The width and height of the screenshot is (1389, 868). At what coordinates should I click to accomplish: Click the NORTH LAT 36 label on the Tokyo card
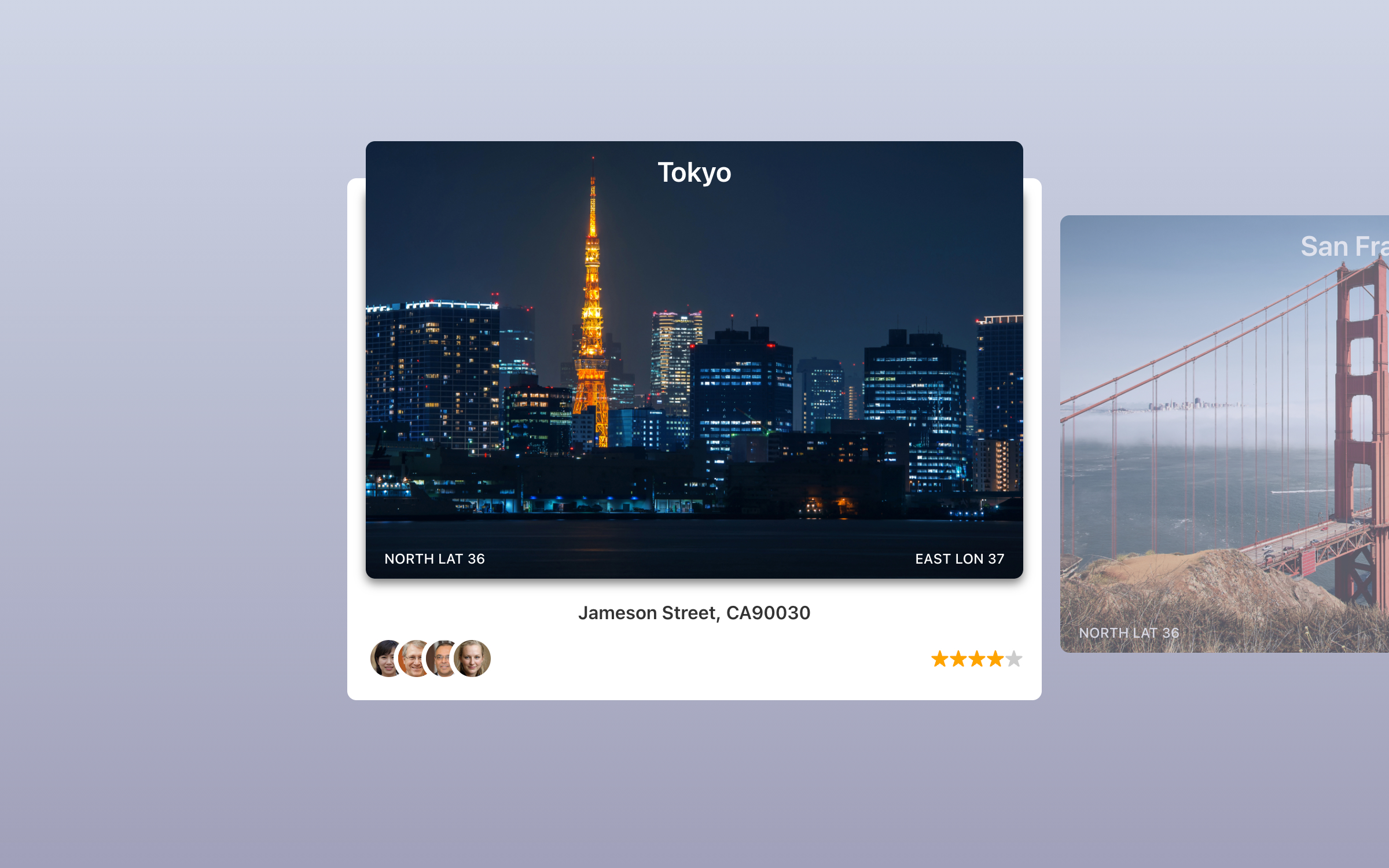pyautogui.click(x=435, y=559)
